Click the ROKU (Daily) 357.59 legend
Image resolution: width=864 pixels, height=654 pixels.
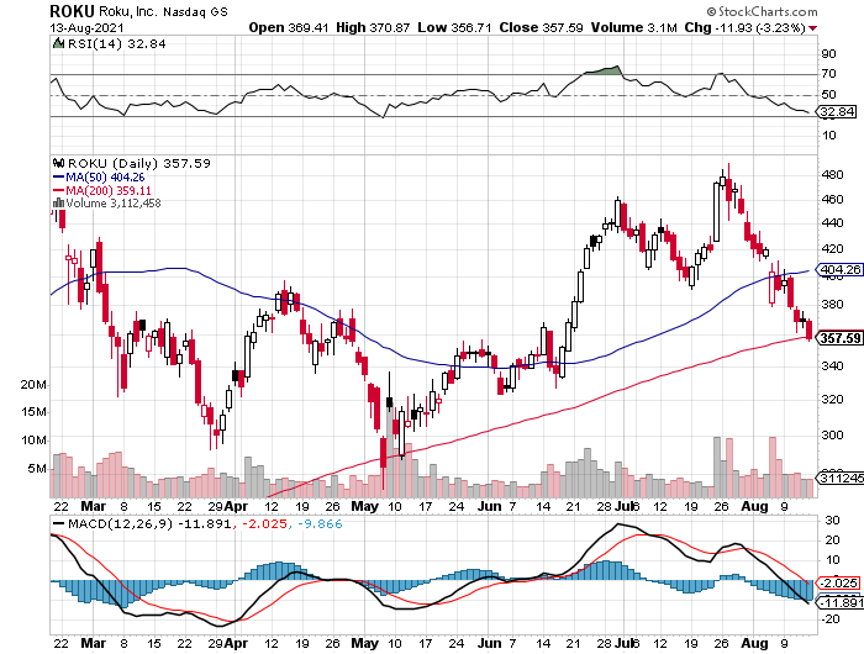(x=139, y=163)
